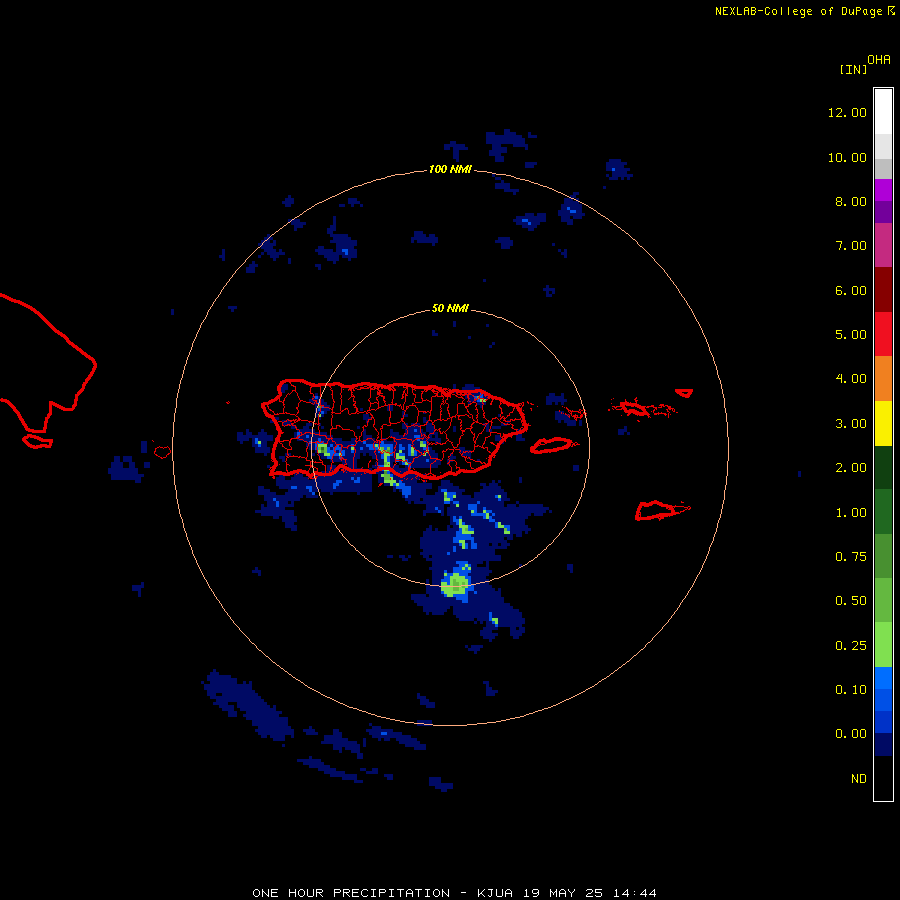Screen dimensions: 900x900
Task: Click the green rain cell on the 50 NMI ring
Action: point(456,584)
